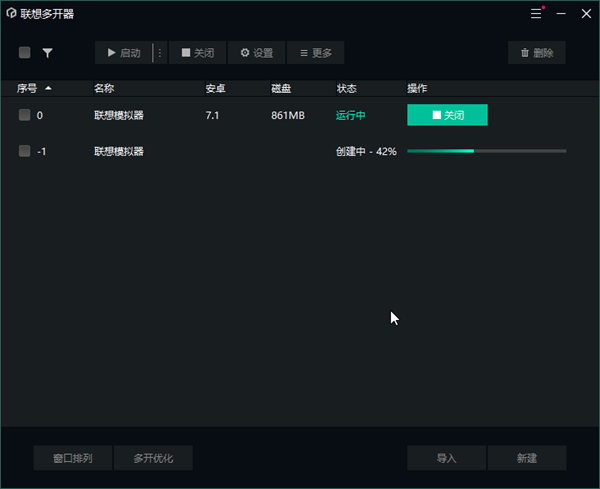Check the checkbox for emulator 0
This screenshot has width=600, height=489.
tap(24, 115)
